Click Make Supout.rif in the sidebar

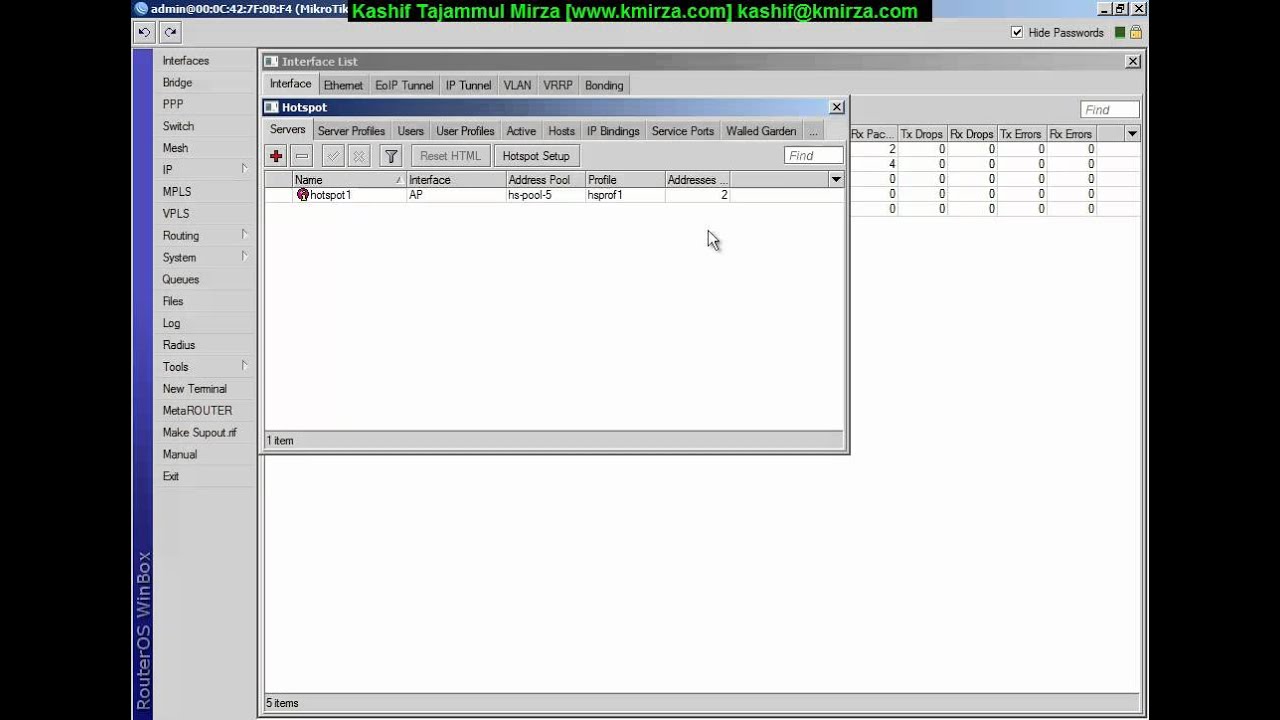[x=200, y=433]
